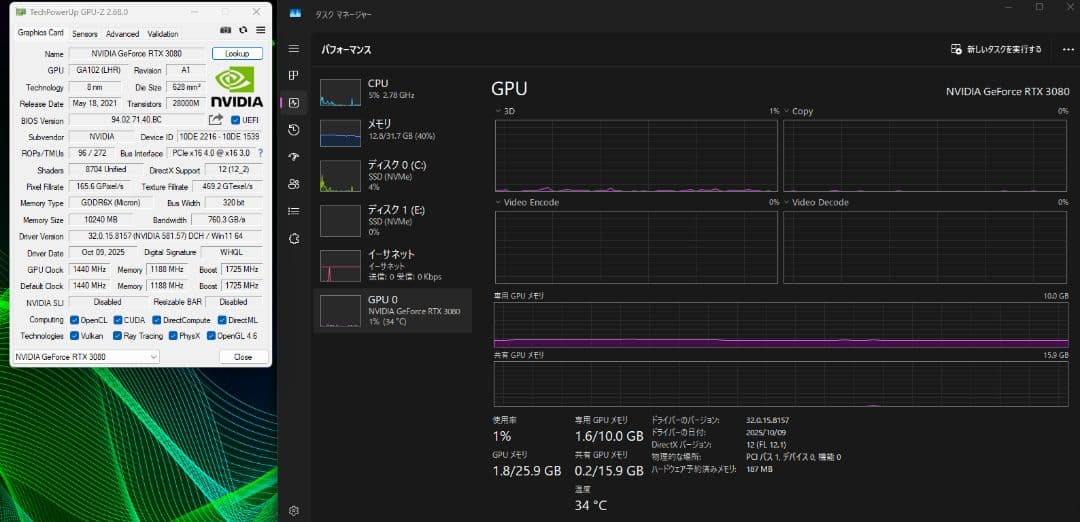Switch to Advanced tab in GPU-Z
Screen dimensions: 1080x522
(x=123, y=34)
